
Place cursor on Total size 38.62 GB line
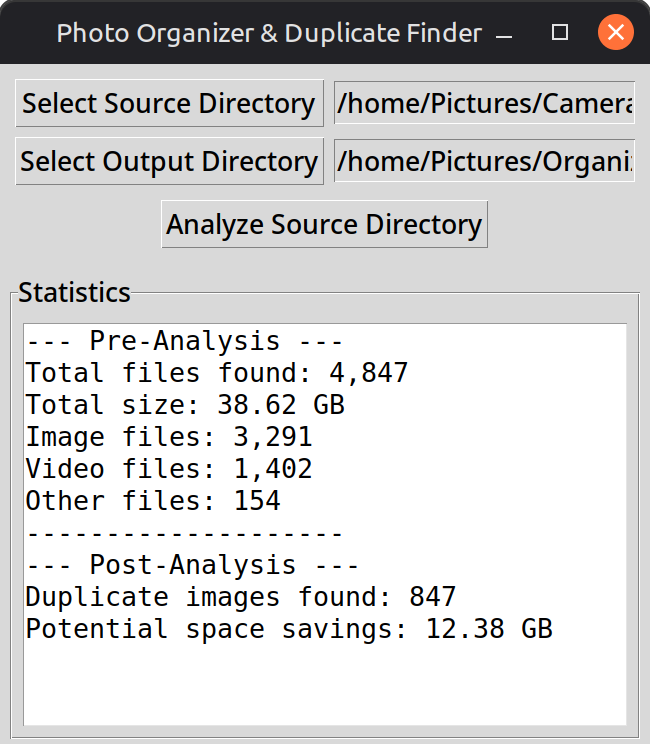click(x=185, y=405)
